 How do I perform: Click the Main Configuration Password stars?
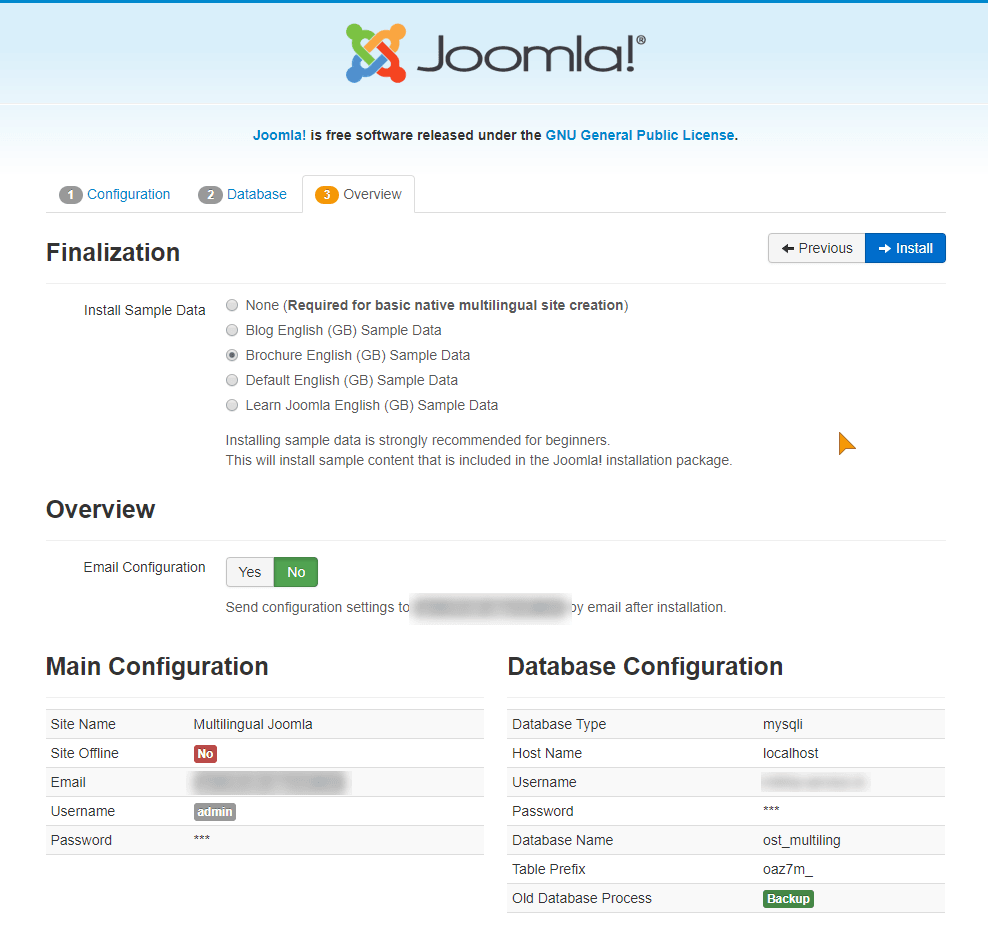(x=202, y=839)
